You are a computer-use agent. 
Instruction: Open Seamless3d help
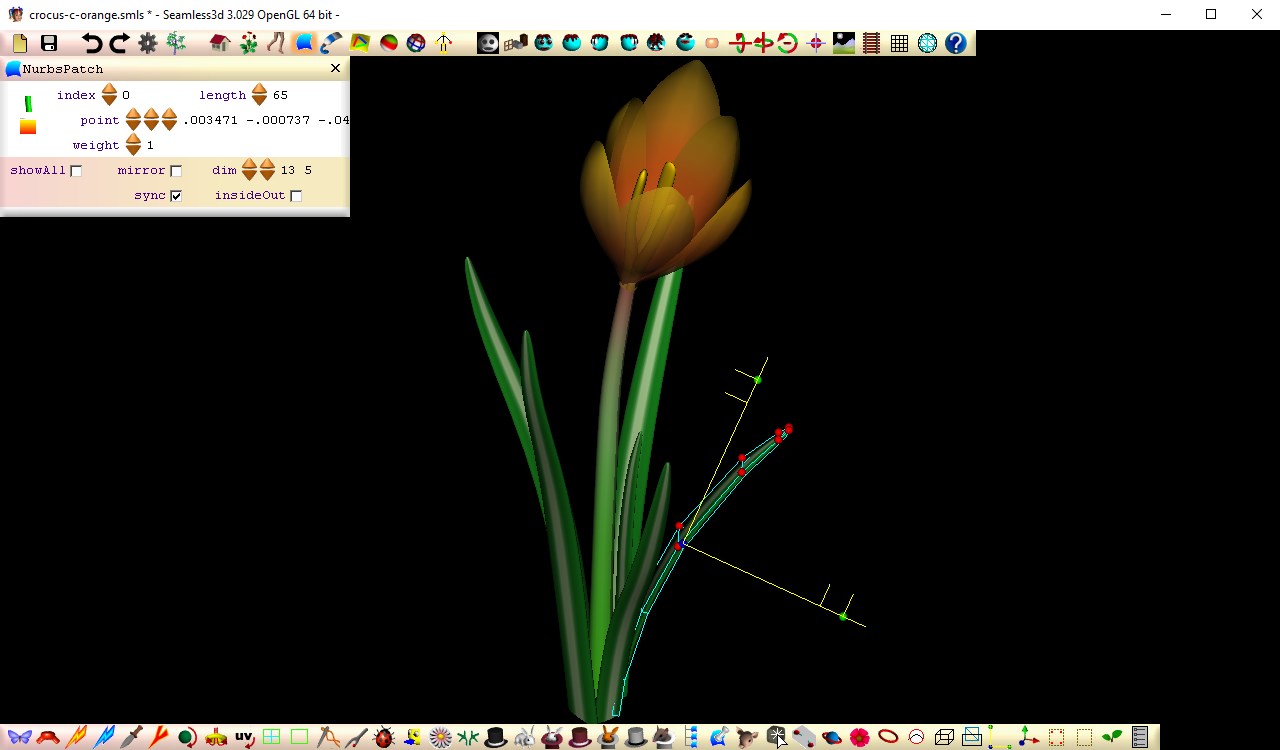[x=957, y=43]
